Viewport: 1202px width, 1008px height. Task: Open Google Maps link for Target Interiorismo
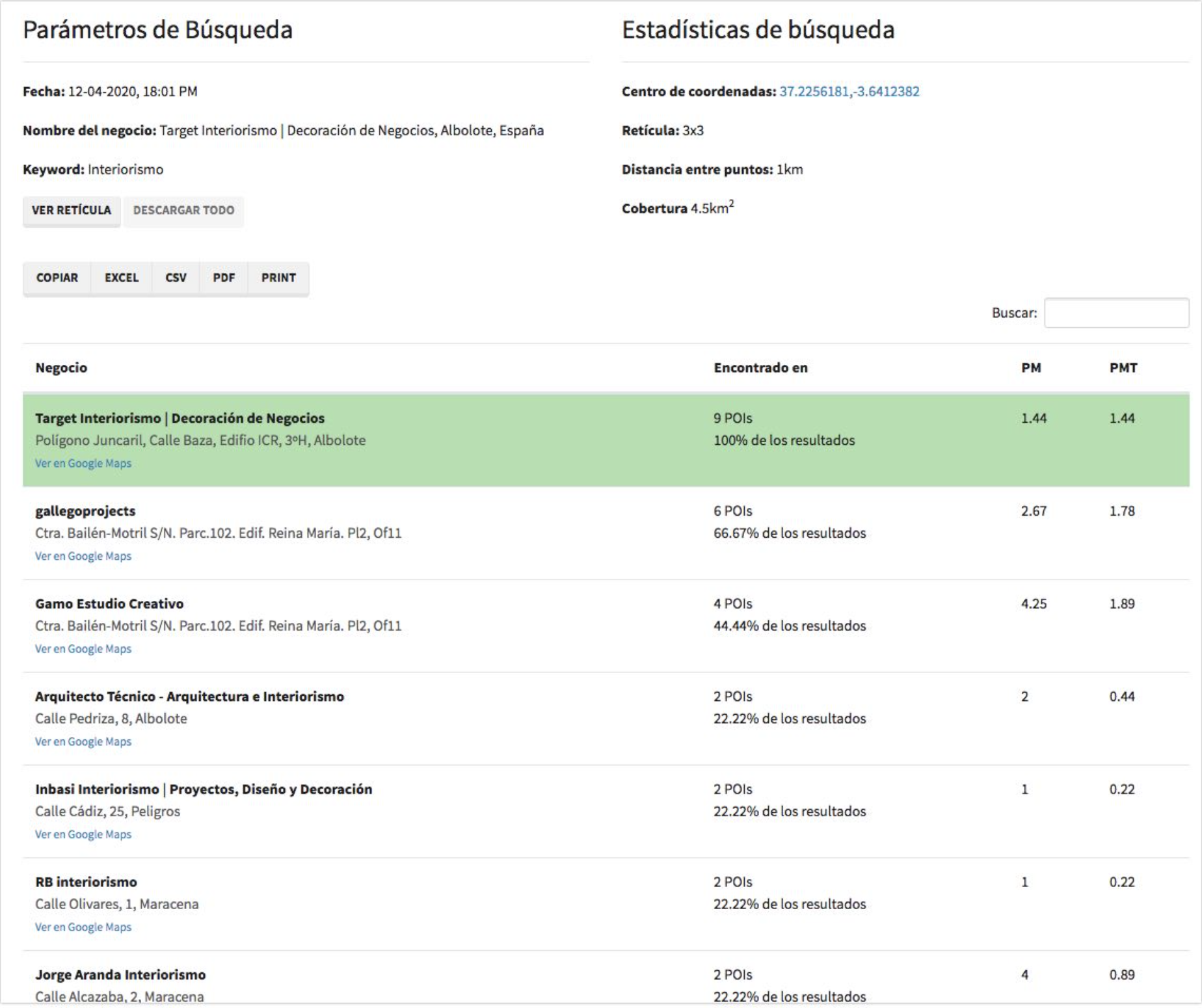83,464
